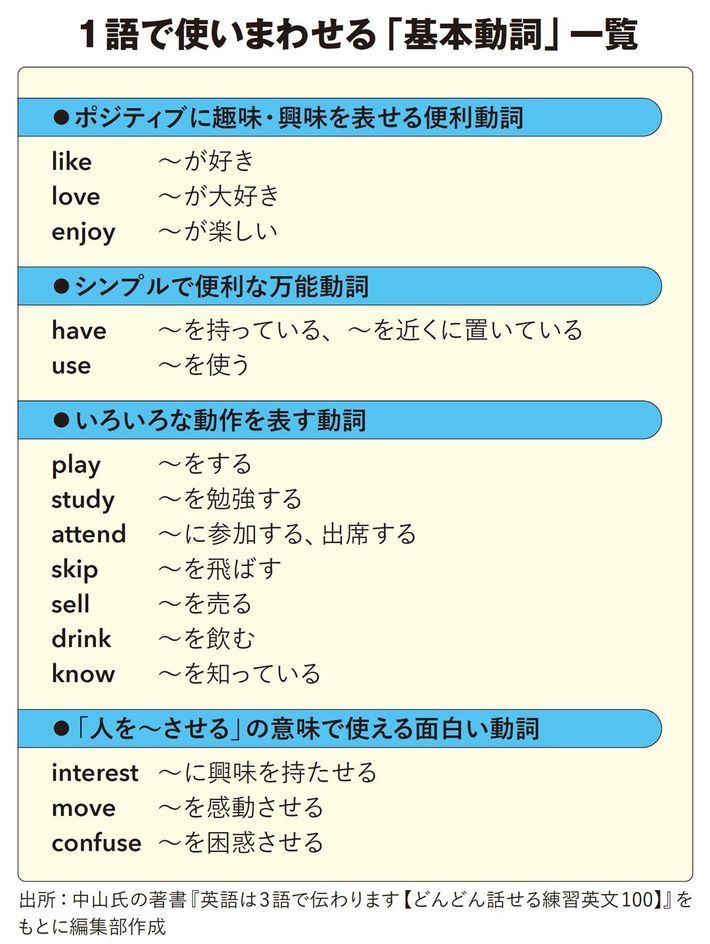Click the verb 'drink'
Viewport: 710px width, 944px height.
81,639
